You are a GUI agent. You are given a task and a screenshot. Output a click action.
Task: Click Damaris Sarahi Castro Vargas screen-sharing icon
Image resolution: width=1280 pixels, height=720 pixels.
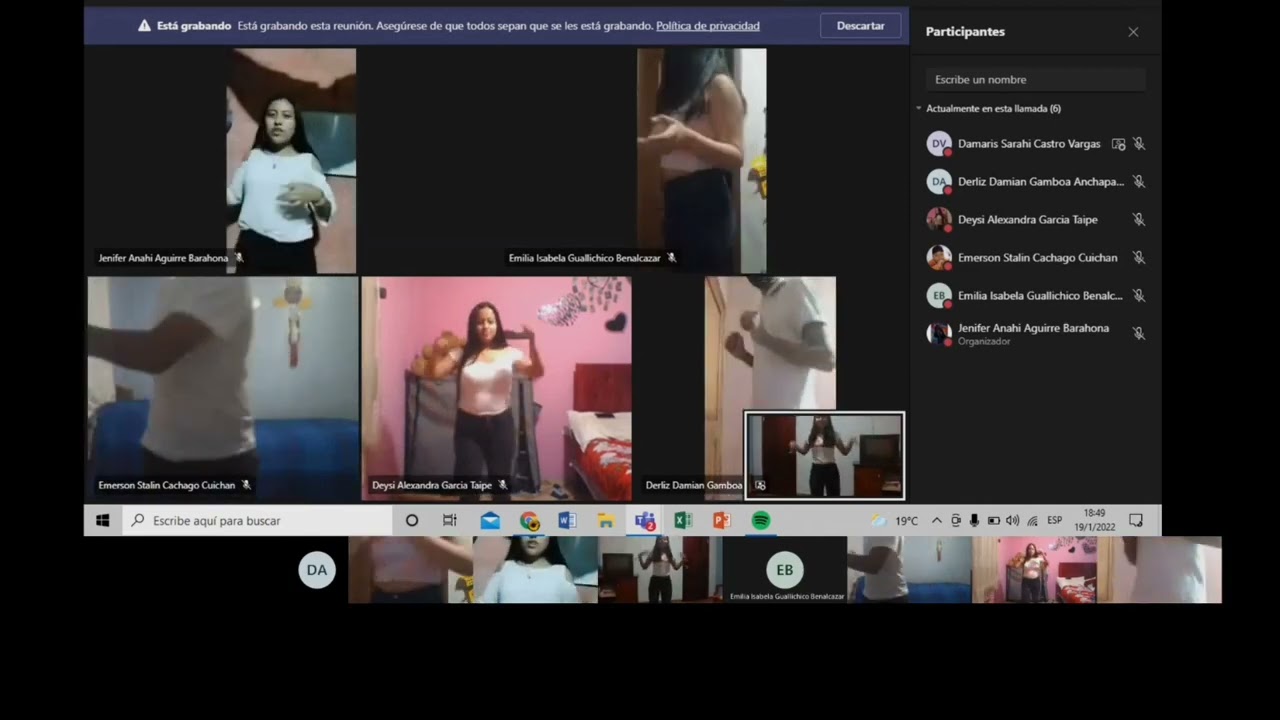[x=1119, y=144]
